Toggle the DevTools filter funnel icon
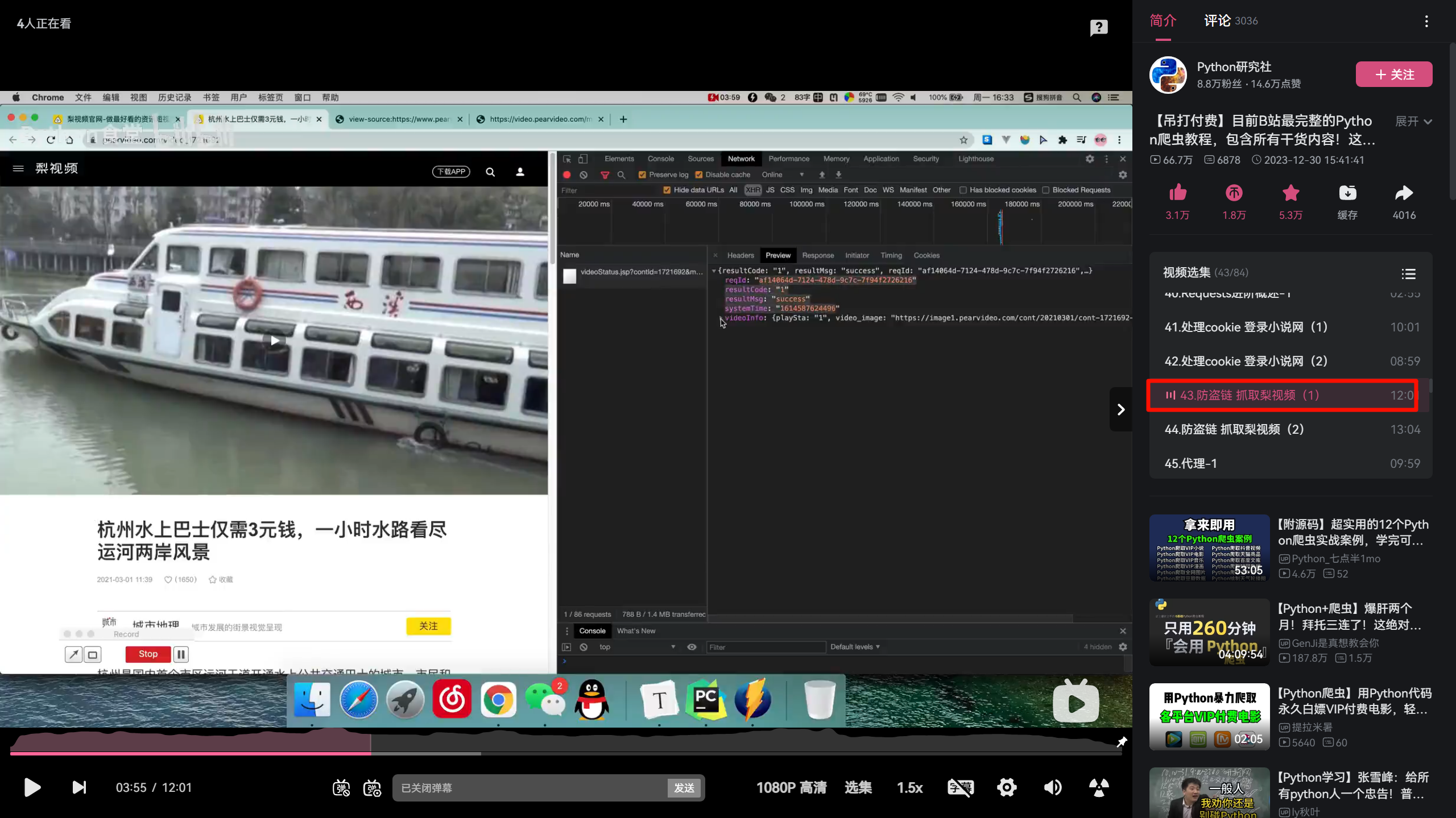This screenshot has height=818, width=1456. 605,175
